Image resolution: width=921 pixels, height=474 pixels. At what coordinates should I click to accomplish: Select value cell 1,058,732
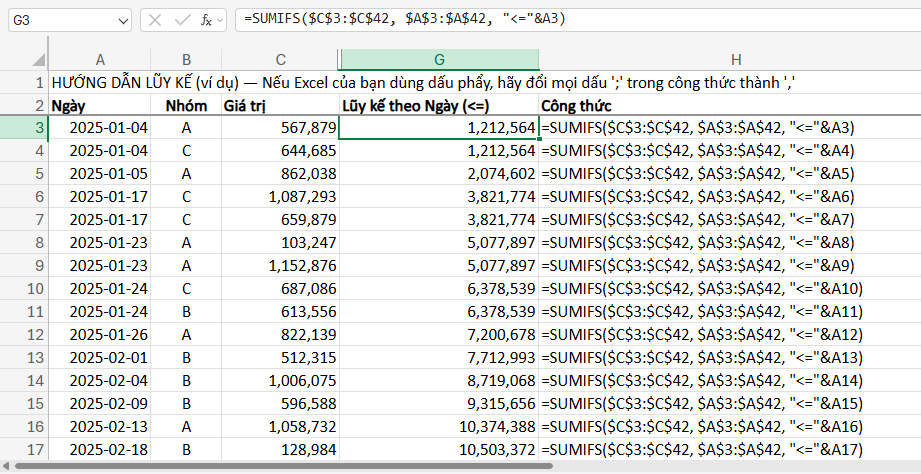point(280,426)
